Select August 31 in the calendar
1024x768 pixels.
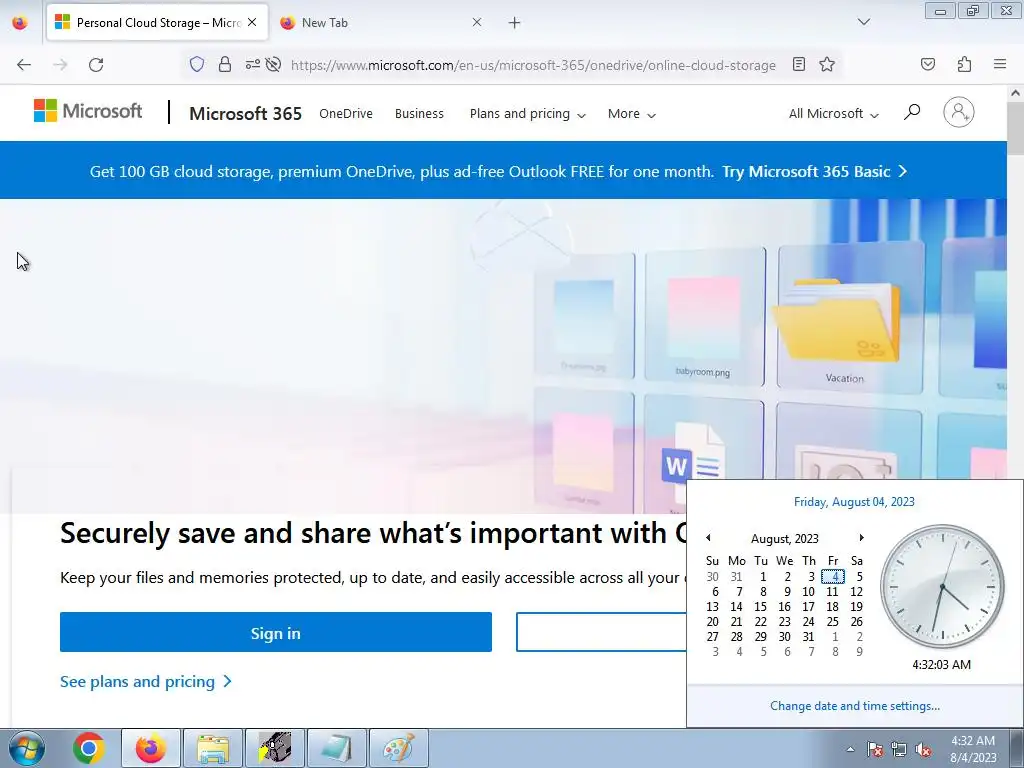tap(808, 637)
